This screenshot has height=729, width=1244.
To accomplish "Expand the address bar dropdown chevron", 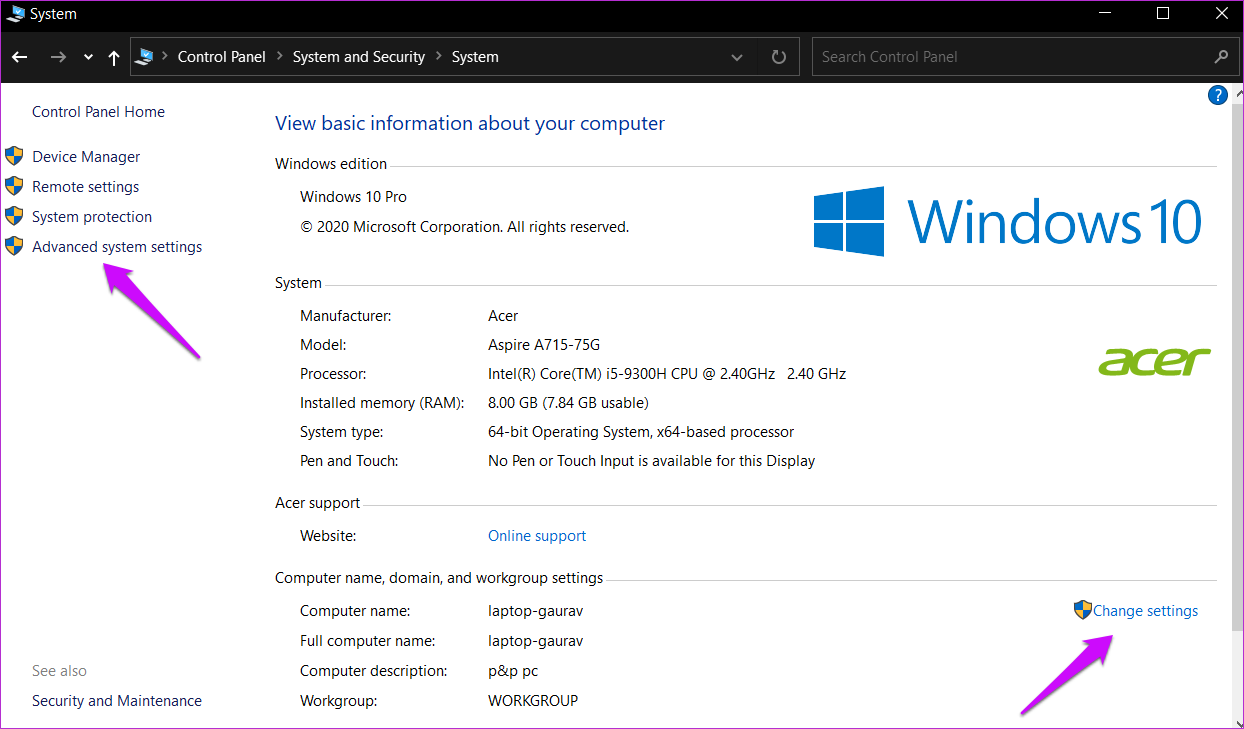I will (737, 57).
